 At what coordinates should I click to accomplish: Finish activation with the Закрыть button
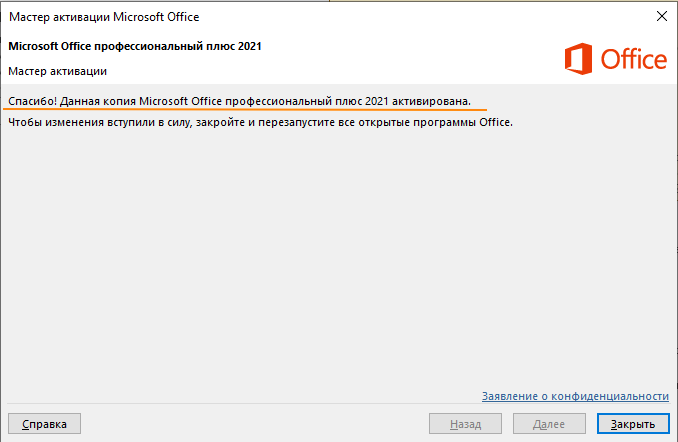tap(633, 424)
